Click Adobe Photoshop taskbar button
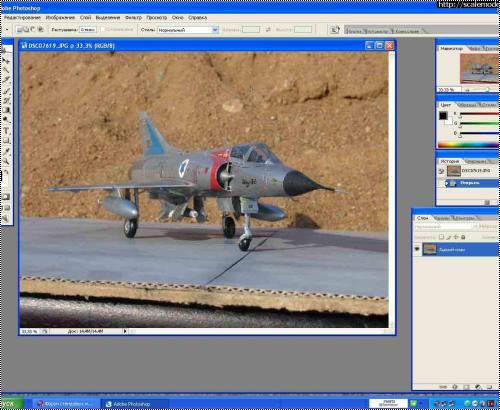Screen dimensions: 500x410 [134, 404]
